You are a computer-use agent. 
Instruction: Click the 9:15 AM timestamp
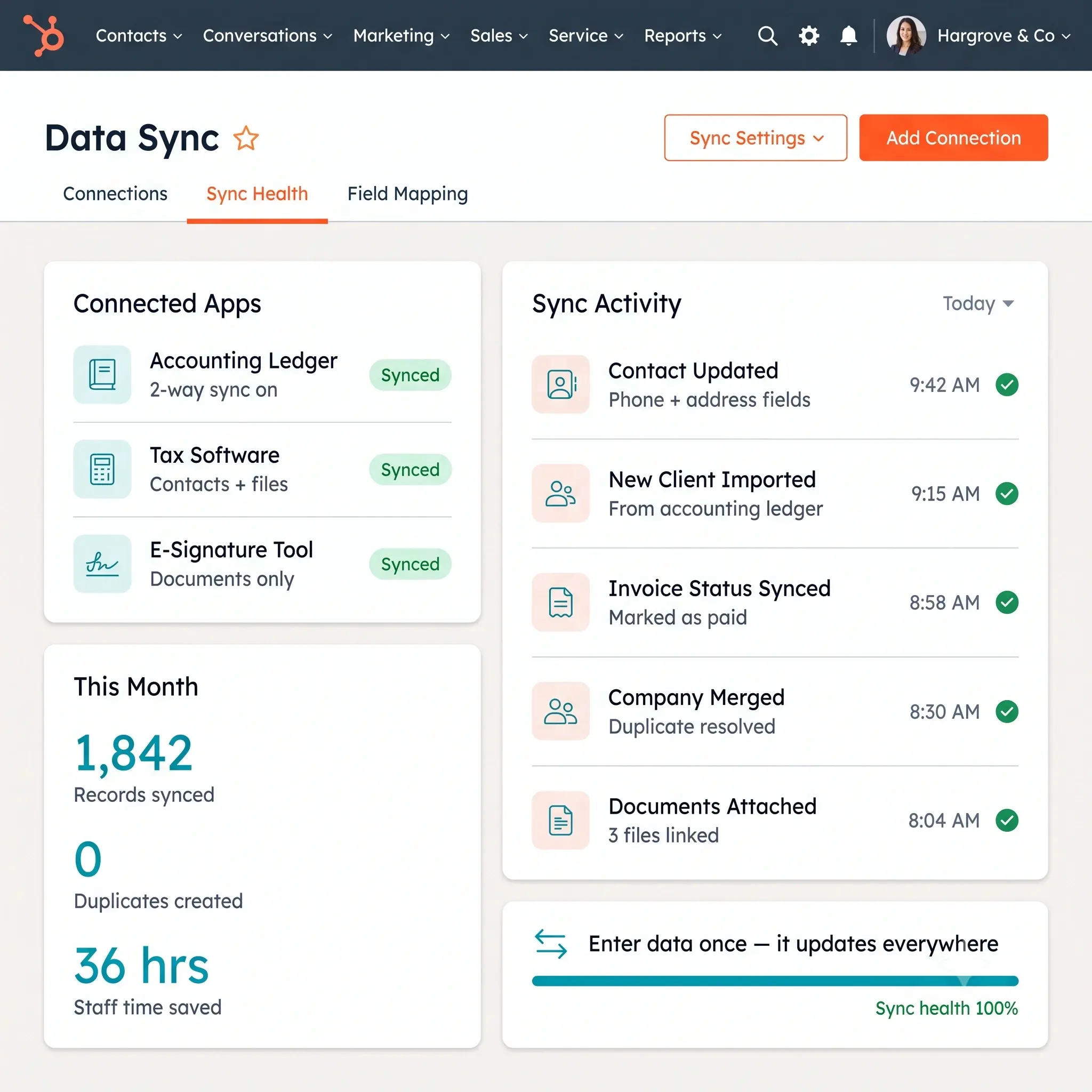(x=945, y=494)
